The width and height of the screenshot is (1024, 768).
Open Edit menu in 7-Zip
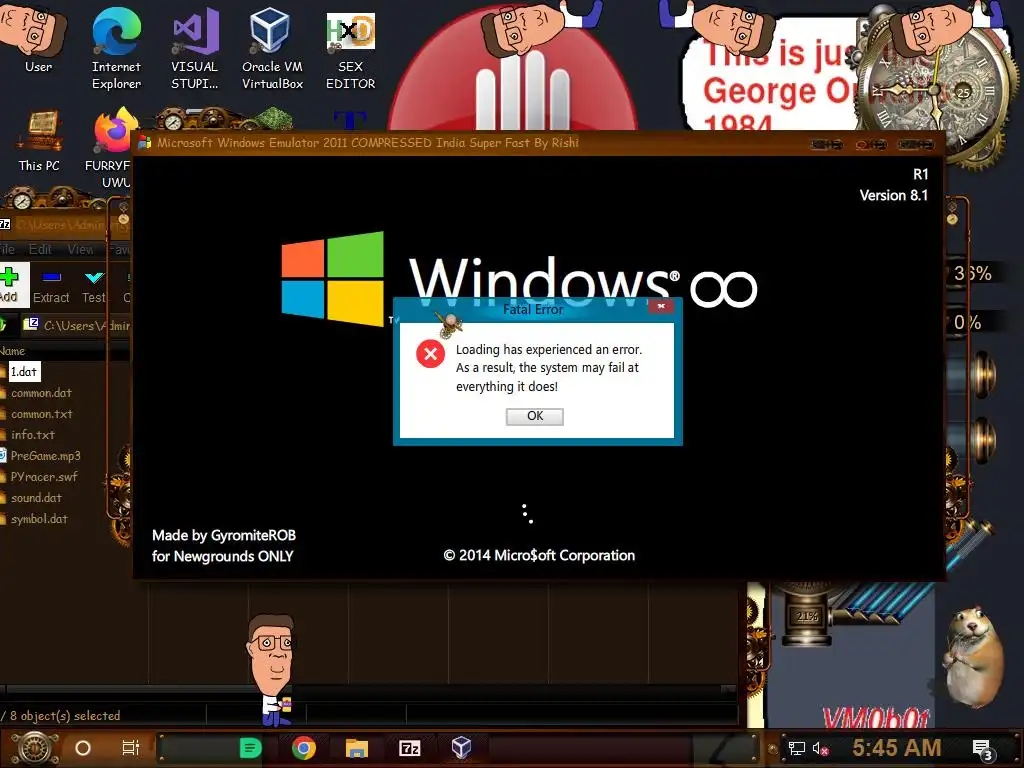click(x=40, y=249)
